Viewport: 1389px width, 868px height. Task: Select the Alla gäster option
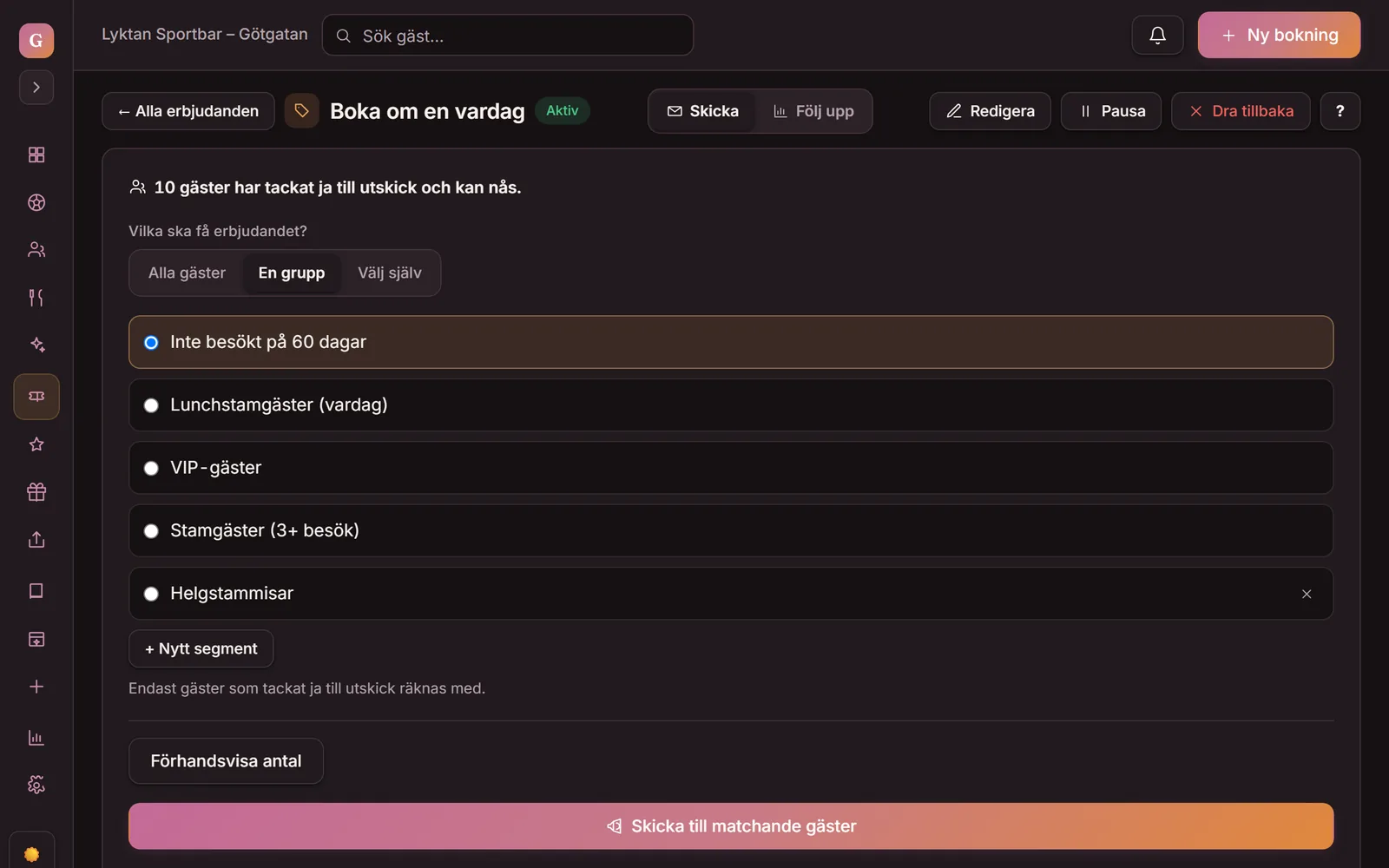click(x=187, y=273)
